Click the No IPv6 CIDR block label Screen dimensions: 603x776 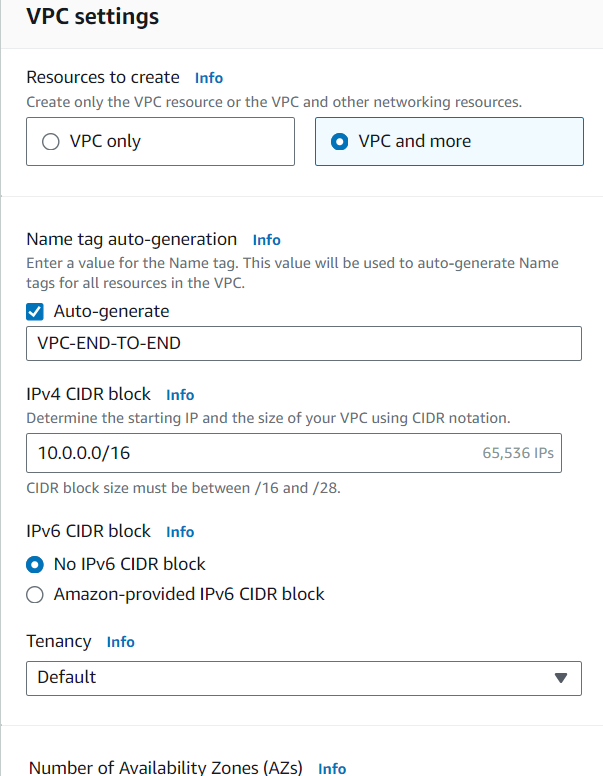pyautogui.click(x=129, y=564)
